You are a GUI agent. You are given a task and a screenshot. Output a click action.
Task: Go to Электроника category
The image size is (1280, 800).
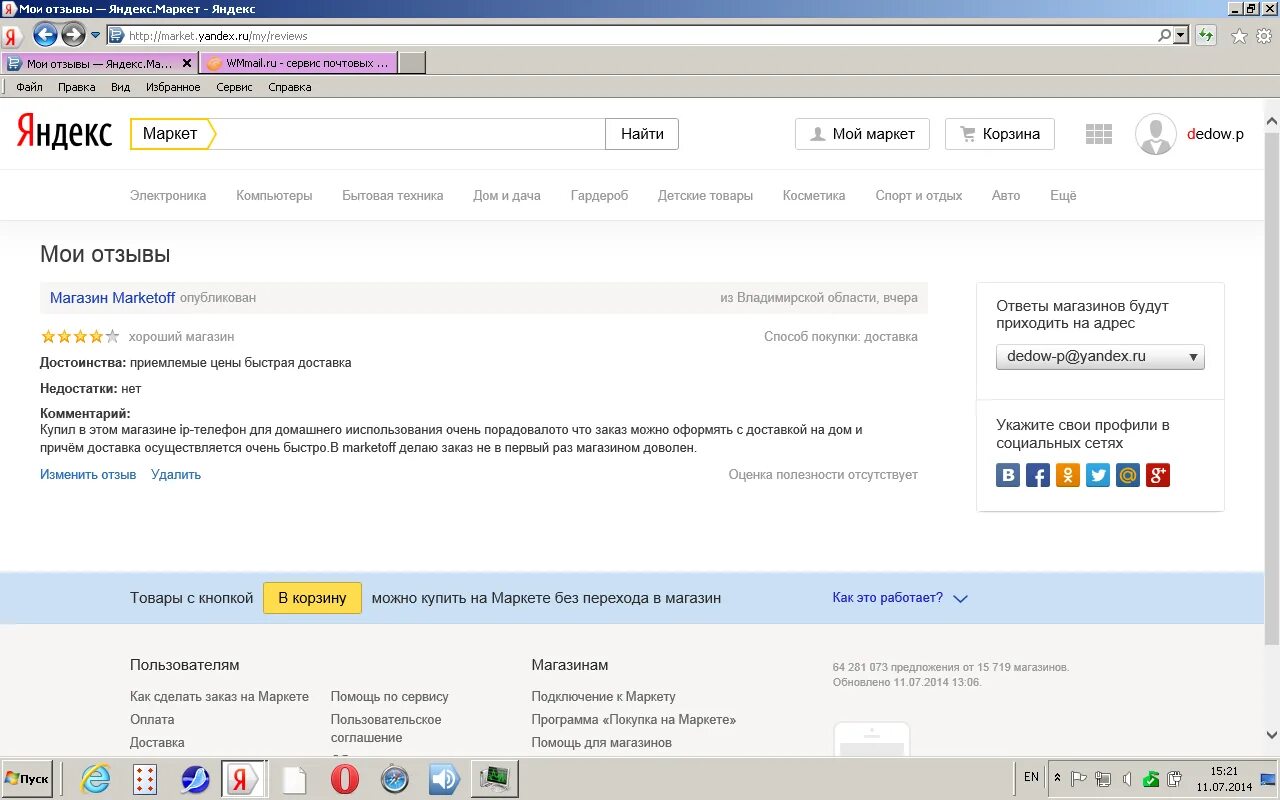pos(168,196)
